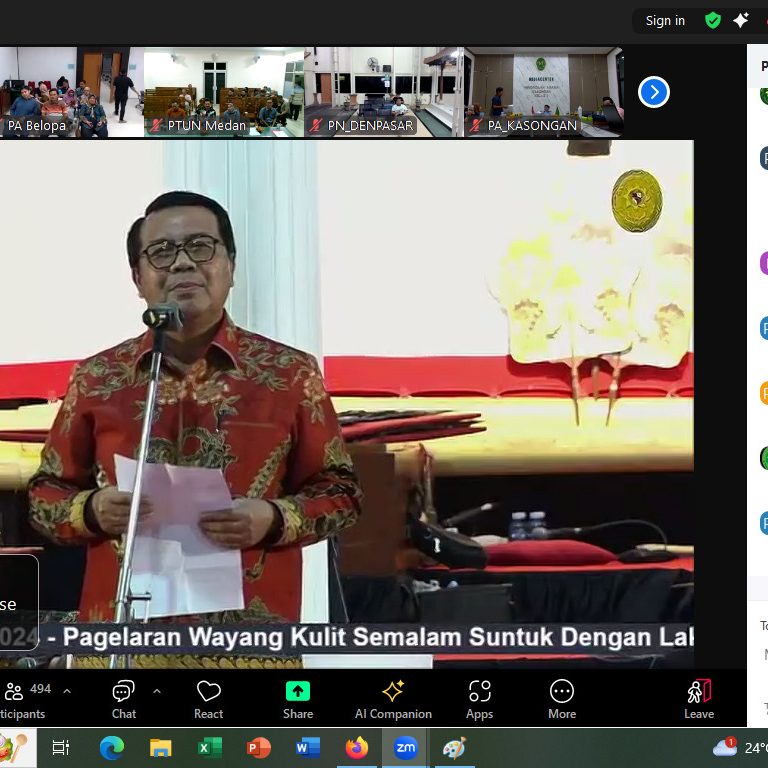This screenshot has height=768, width=768.
Task: Leave the meeting
Action: 698,698
